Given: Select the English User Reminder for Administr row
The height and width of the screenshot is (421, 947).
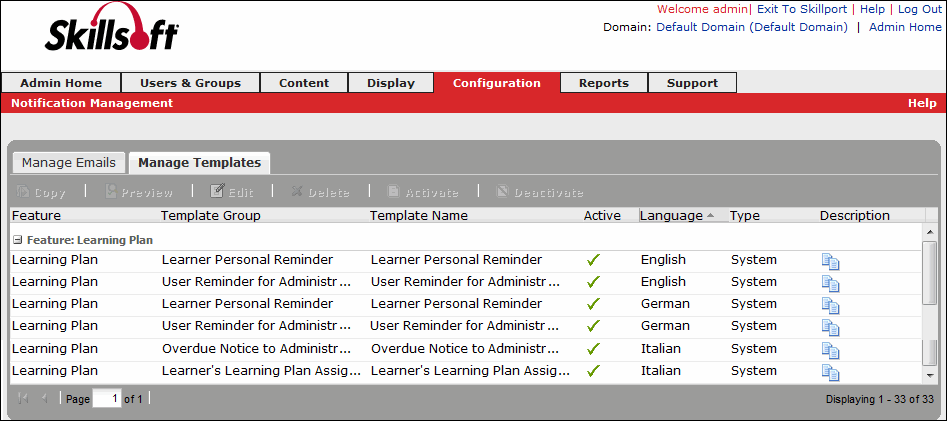Looking at the screenshot, I should (466, 282).
